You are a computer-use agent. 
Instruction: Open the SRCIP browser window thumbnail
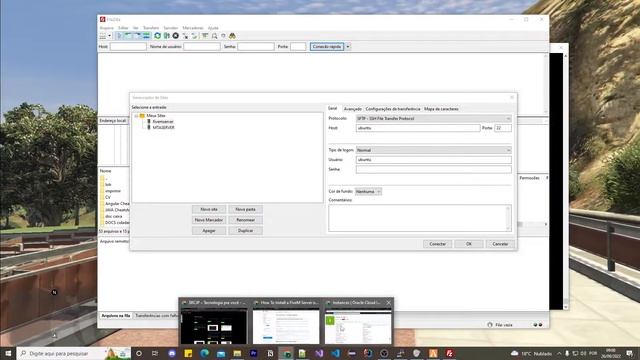tap(214, 322)
